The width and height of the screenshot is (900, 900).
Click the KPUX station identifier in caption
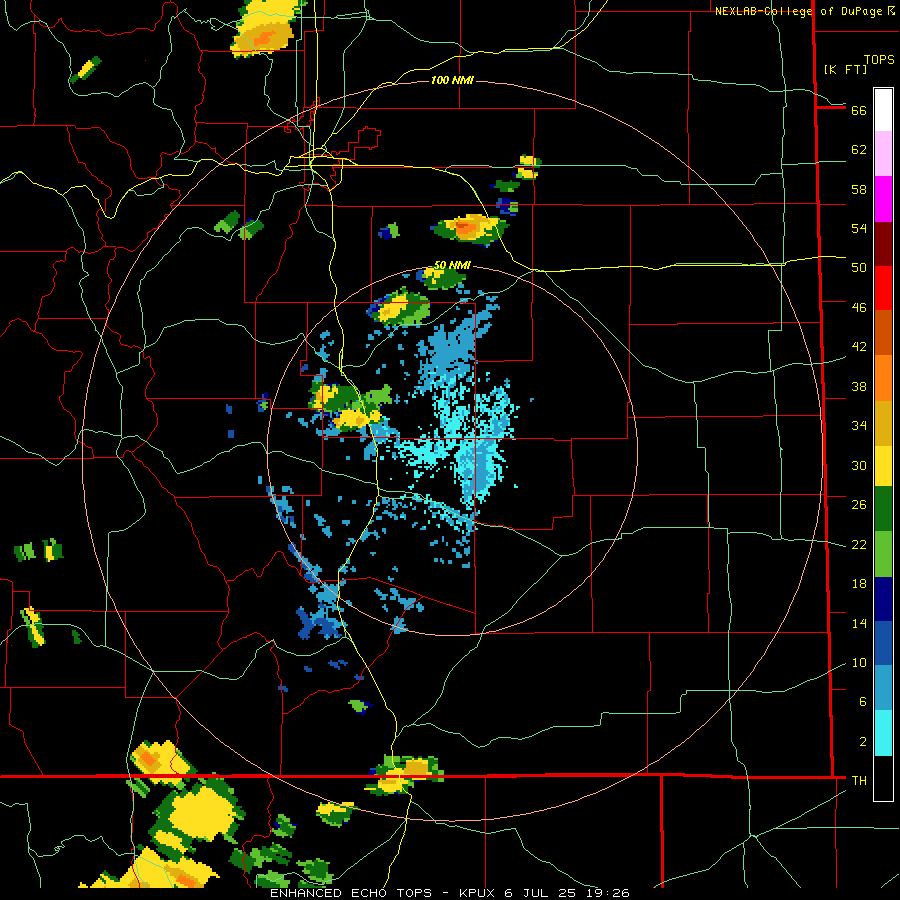[x=478, y=893]
